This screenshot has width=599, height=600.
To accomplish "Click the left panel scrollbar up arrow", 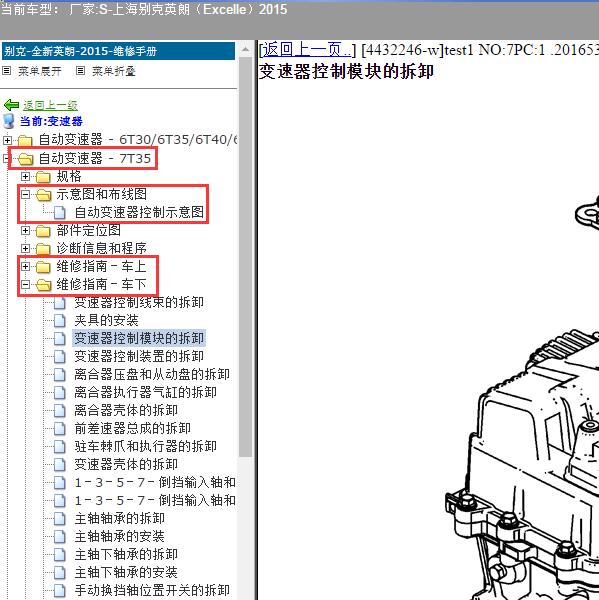I will 245,49.
